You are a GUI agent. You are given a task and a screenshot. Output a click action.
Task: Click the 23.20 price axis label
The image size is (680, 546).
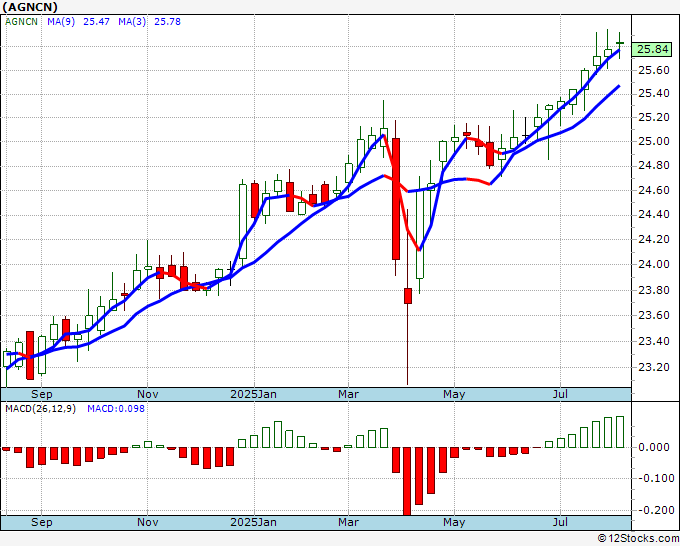[654, 367]
